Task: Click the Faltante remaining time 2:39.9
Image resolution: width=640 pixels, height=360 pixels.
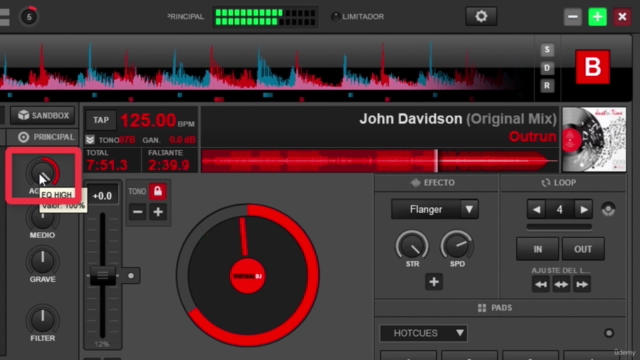Action: pyautogui.click(x=169, y=165)
